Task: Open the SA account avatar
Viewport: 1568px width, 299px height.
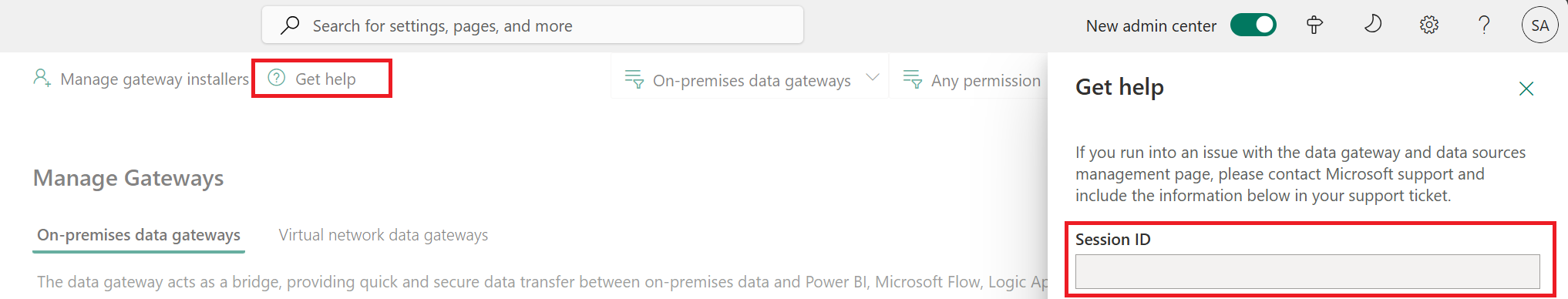Action: 1540,25
